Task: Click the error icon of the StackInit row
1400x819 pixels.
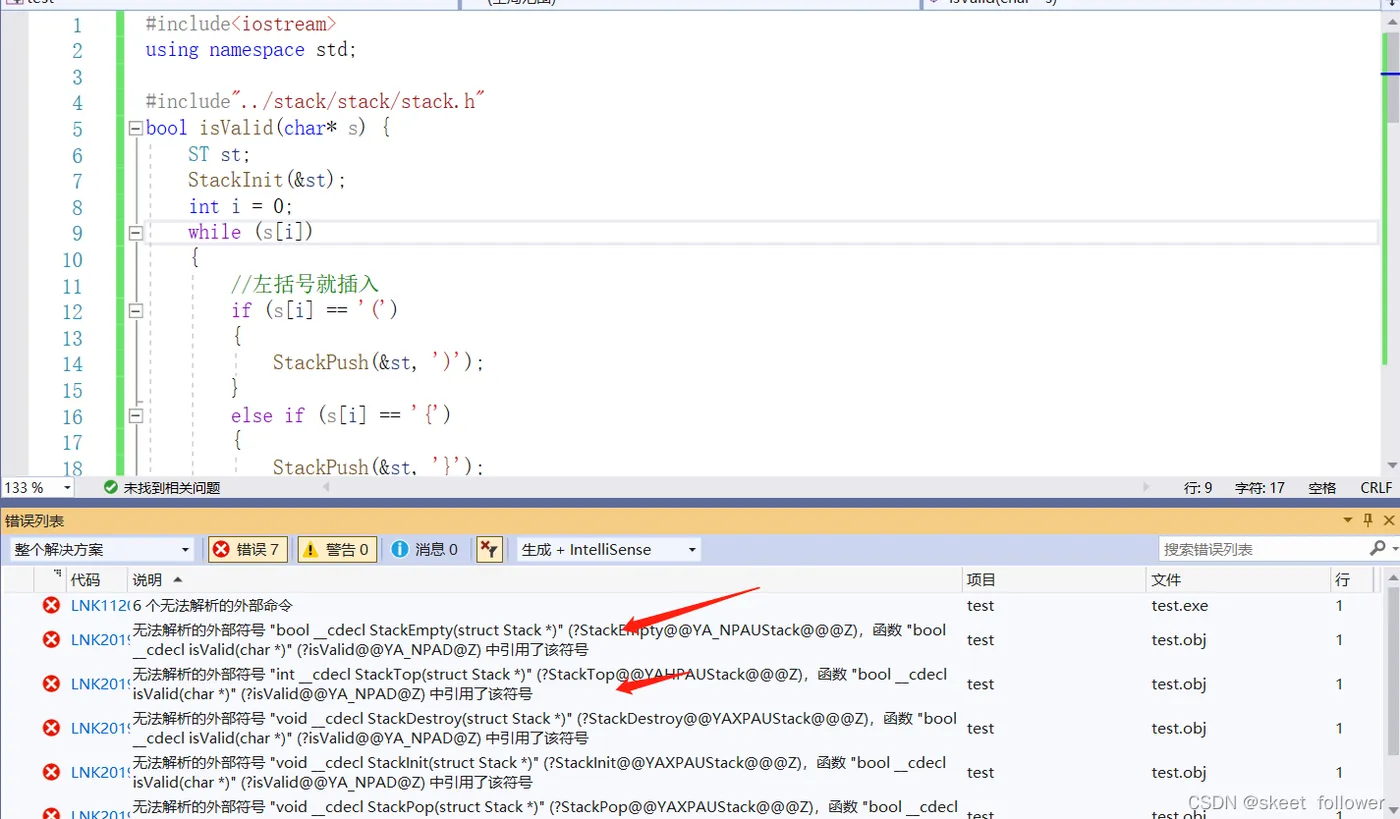Action: click(51, 772)
